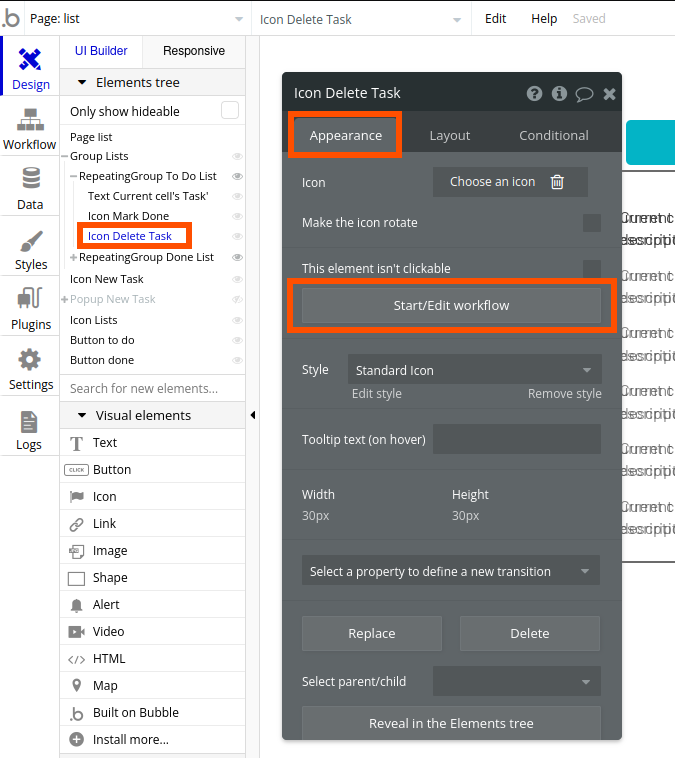The image size is (675, 758).
Task: Open the Select parent/child dropdown
Action: [517, 681]
